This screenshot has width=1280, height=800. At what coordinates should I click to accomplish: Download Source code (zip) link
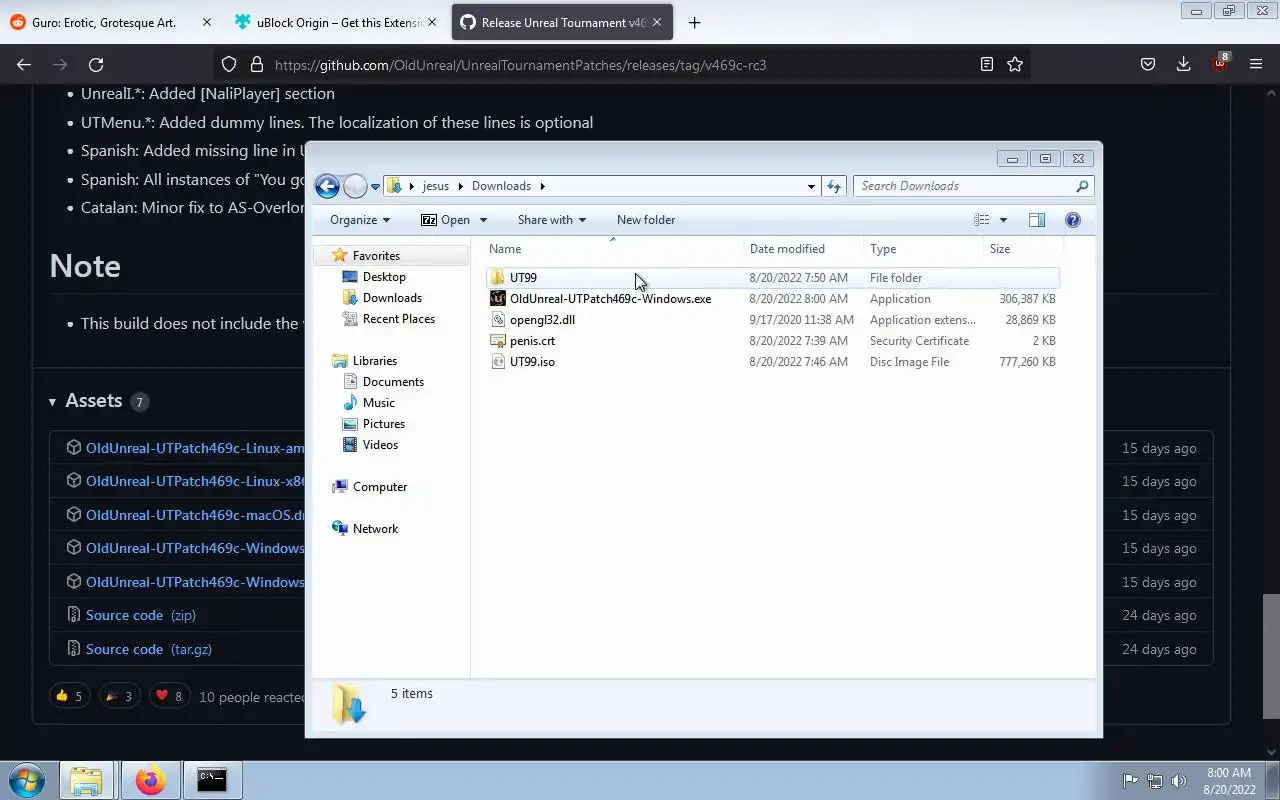tap(141, 616)
